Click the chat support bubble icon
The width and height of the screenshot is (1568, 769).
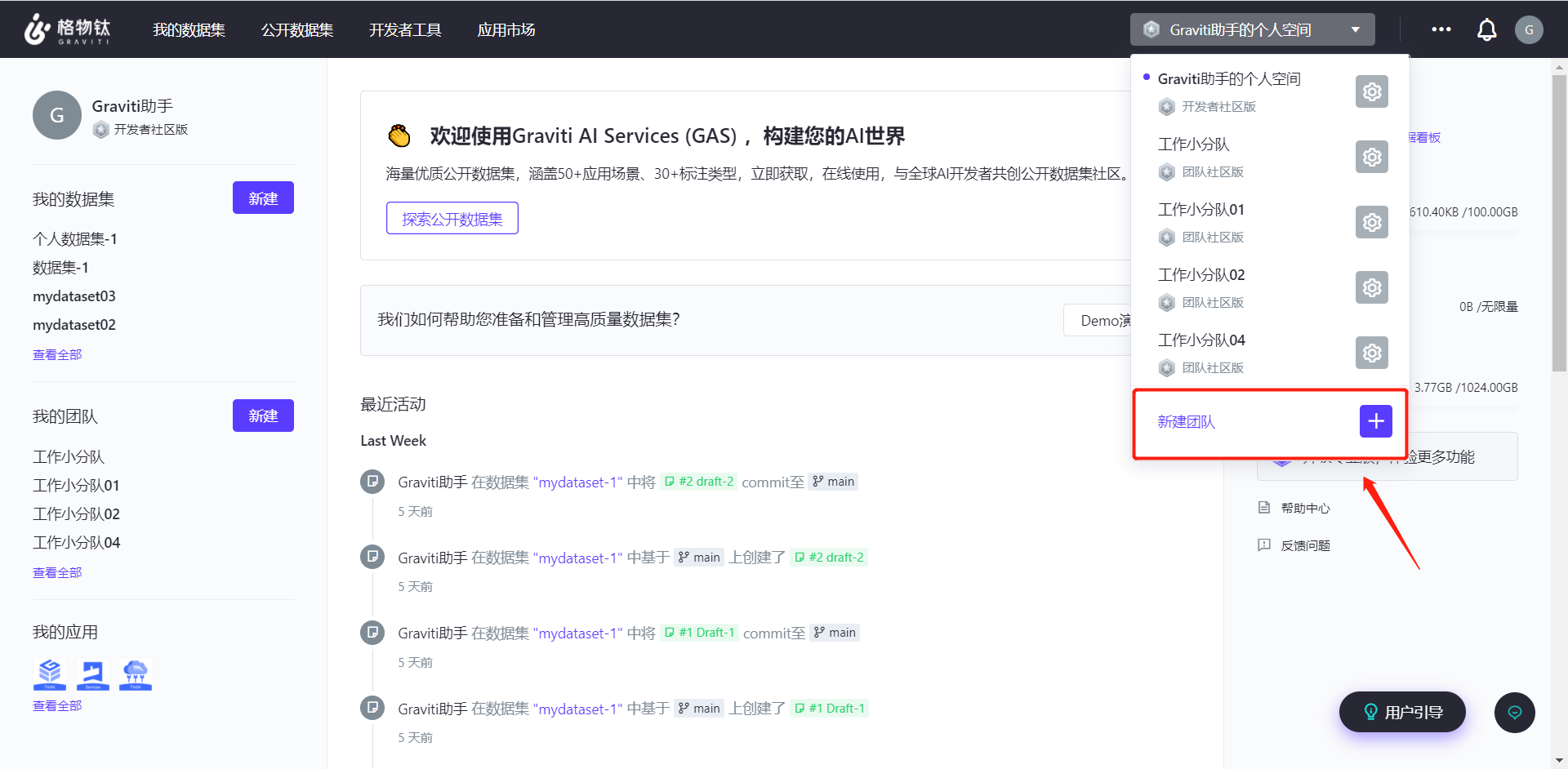coord(1515,713)
